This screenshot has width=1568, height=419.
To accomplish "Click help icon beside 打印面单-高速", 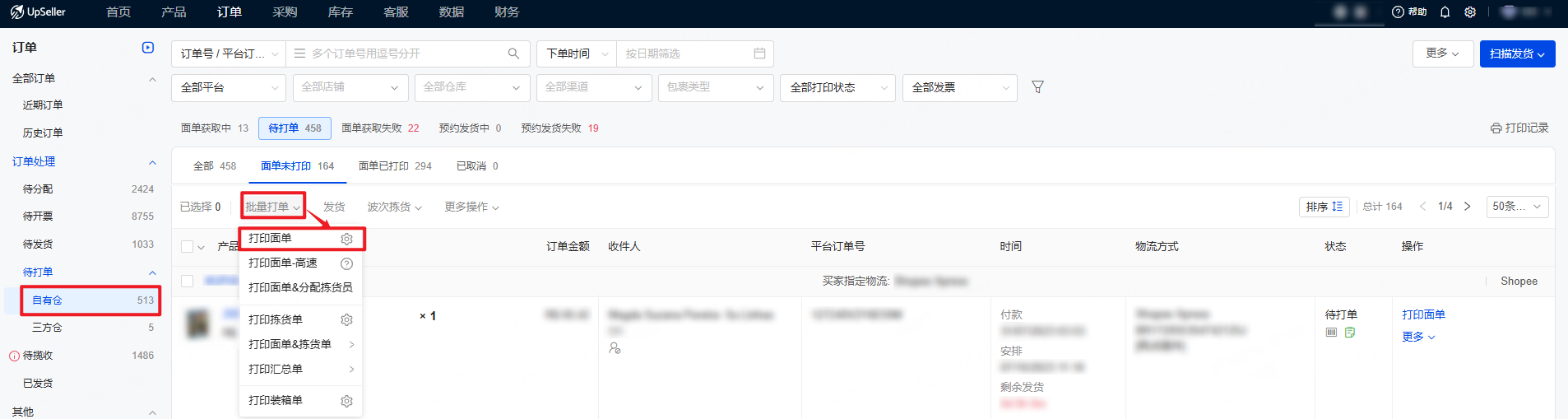I will pos(346,263).
